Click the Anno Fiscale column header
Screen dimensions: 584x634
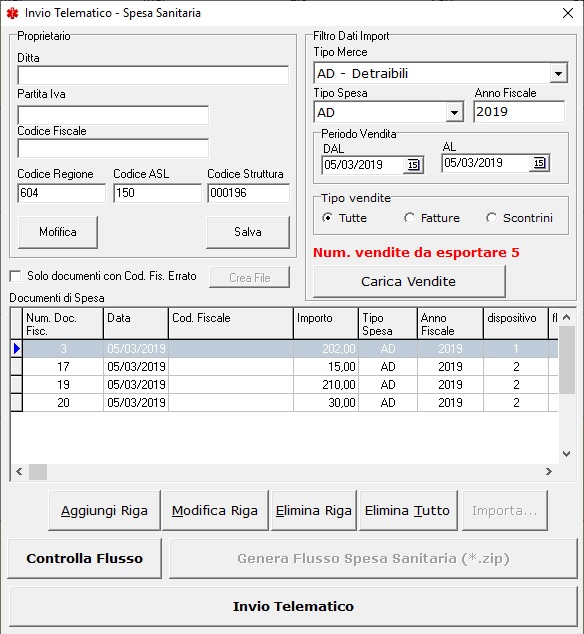click(x=450, y=324)
